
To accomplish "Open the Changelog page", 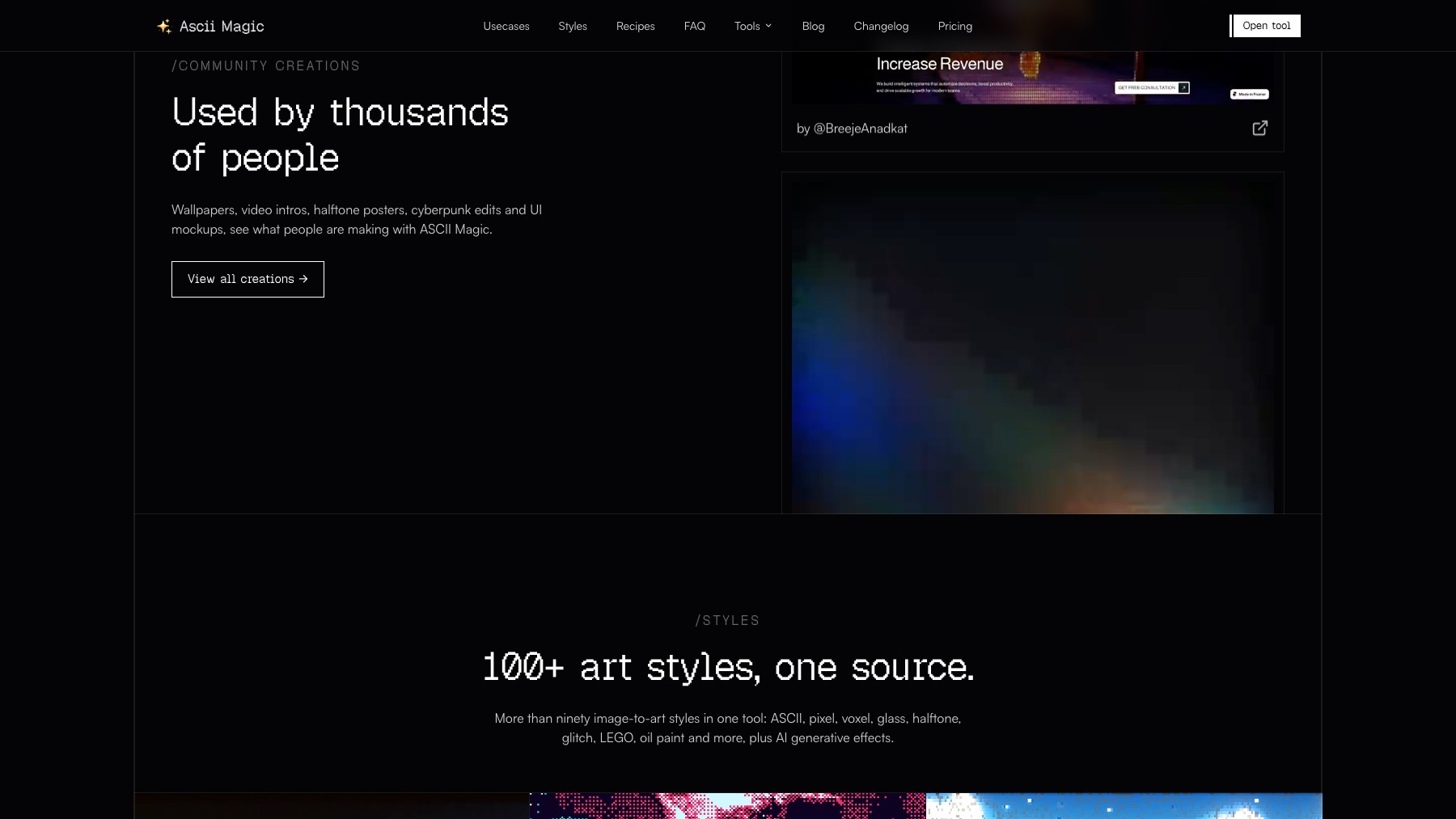I will (x=882, y=26).
